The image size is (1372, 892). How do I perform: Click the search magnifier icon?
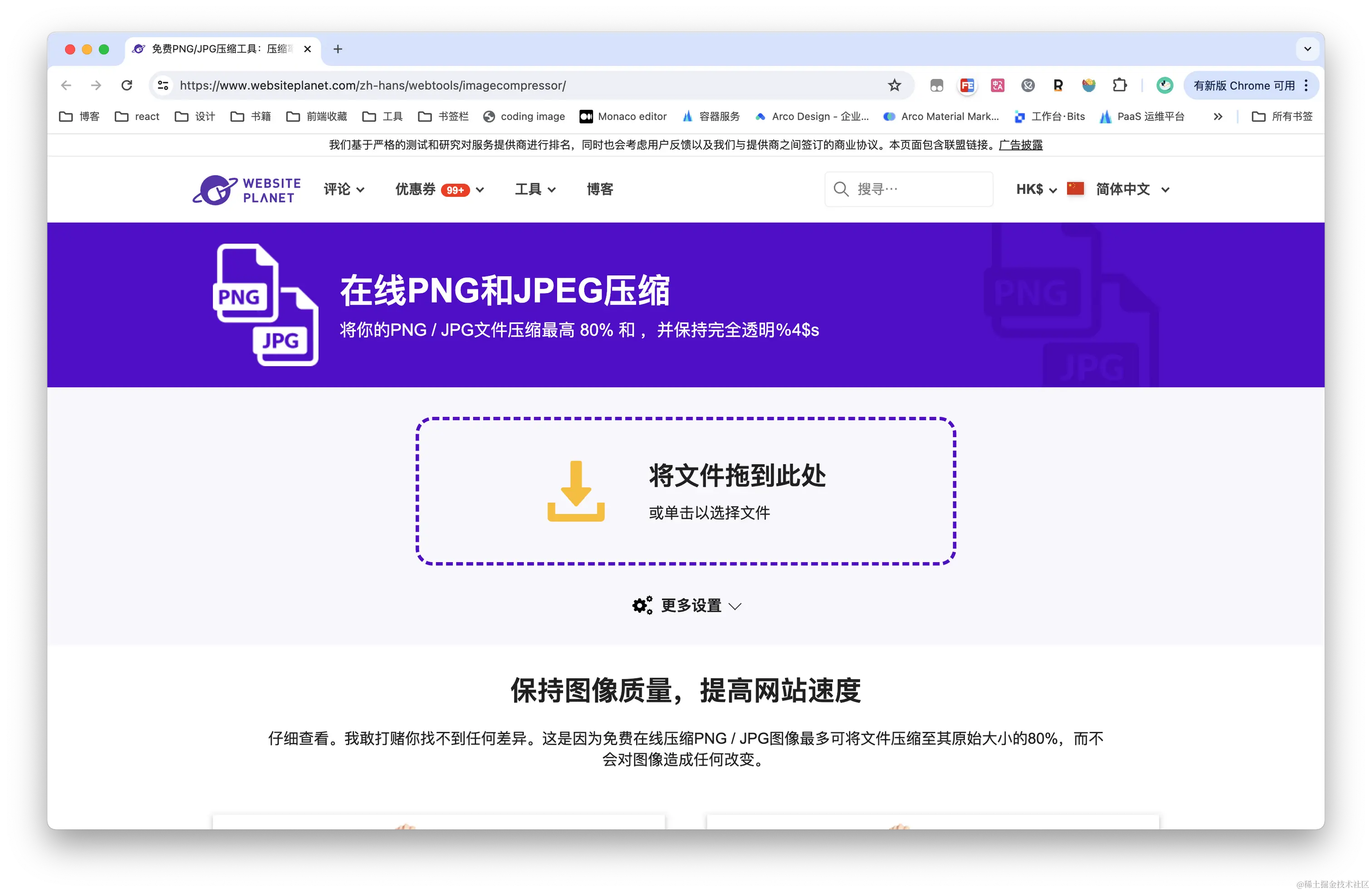tap(841, 189)
